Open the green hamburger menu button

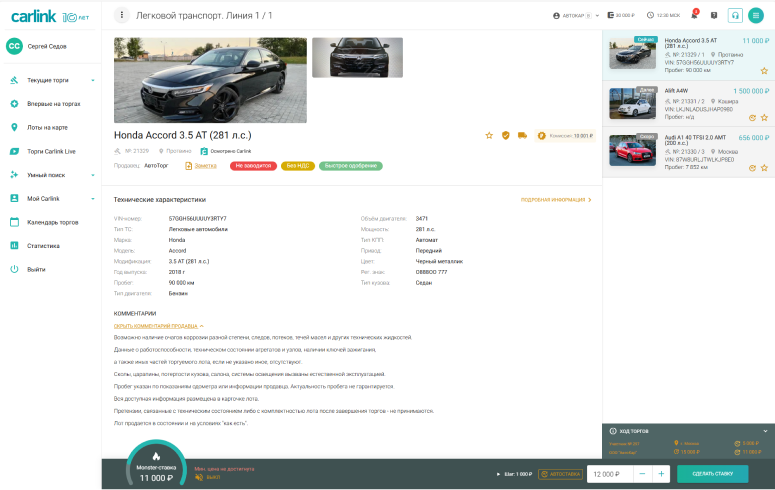point(755,15)
